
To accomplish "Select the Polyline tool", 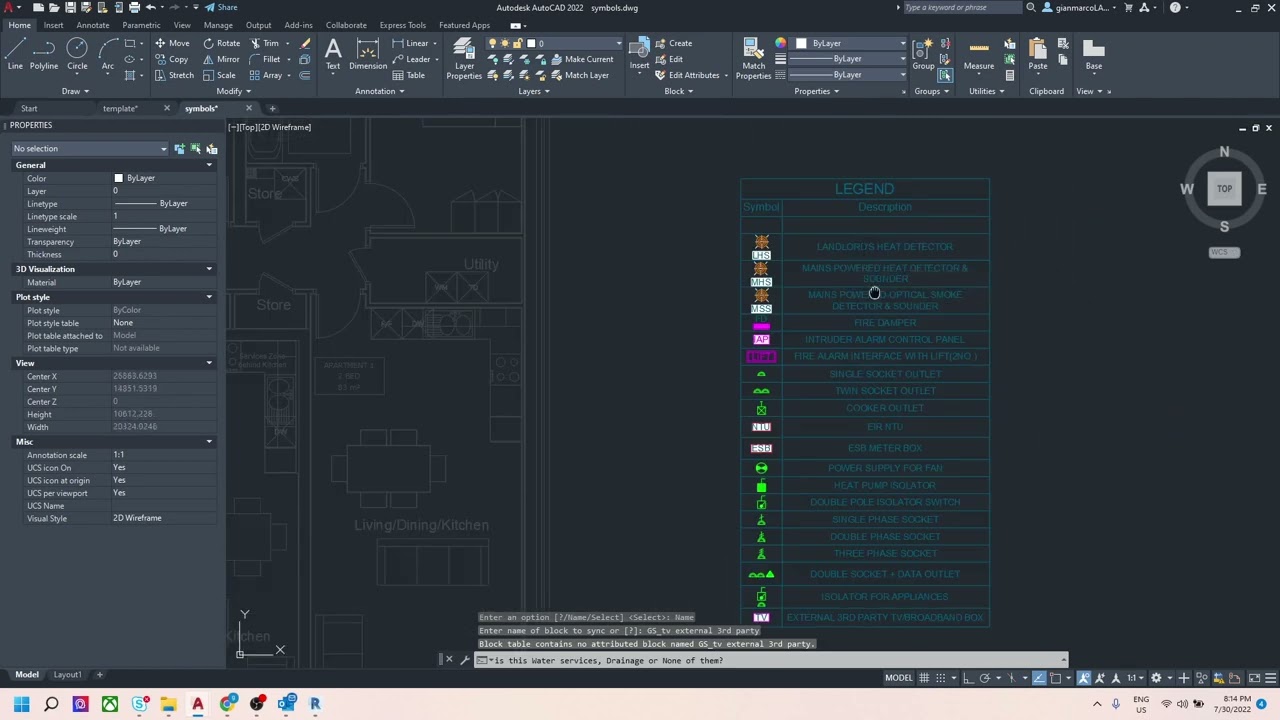I will 43,55.
